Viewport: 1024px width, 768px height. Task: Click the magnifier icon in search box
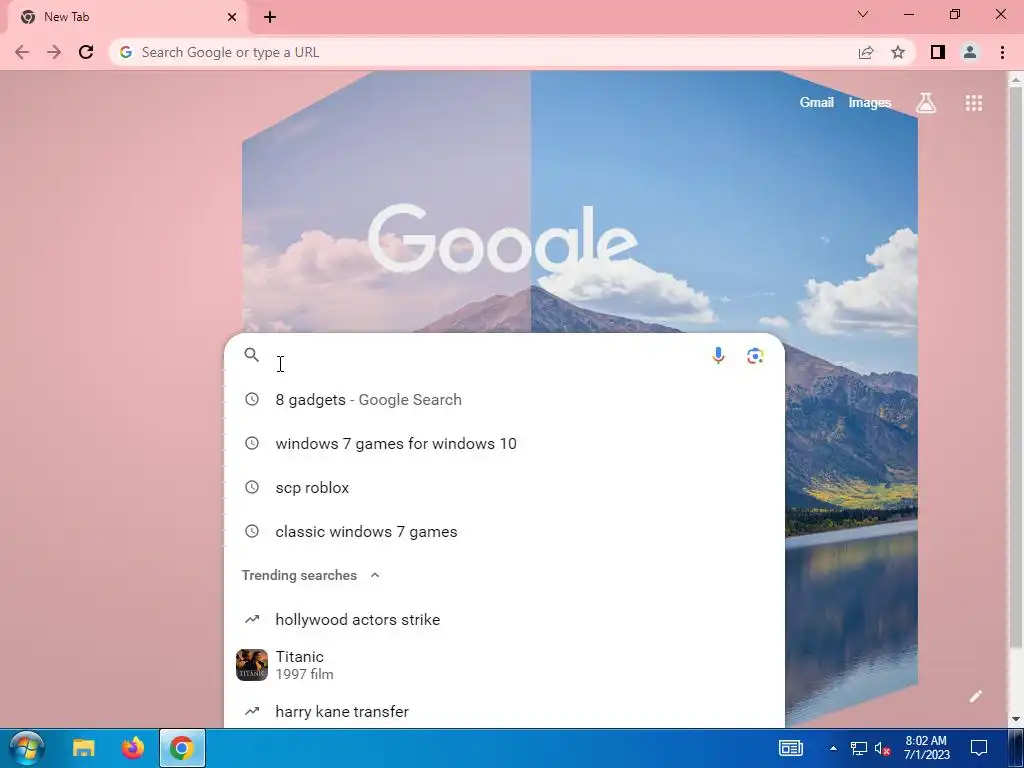[251, 355]
